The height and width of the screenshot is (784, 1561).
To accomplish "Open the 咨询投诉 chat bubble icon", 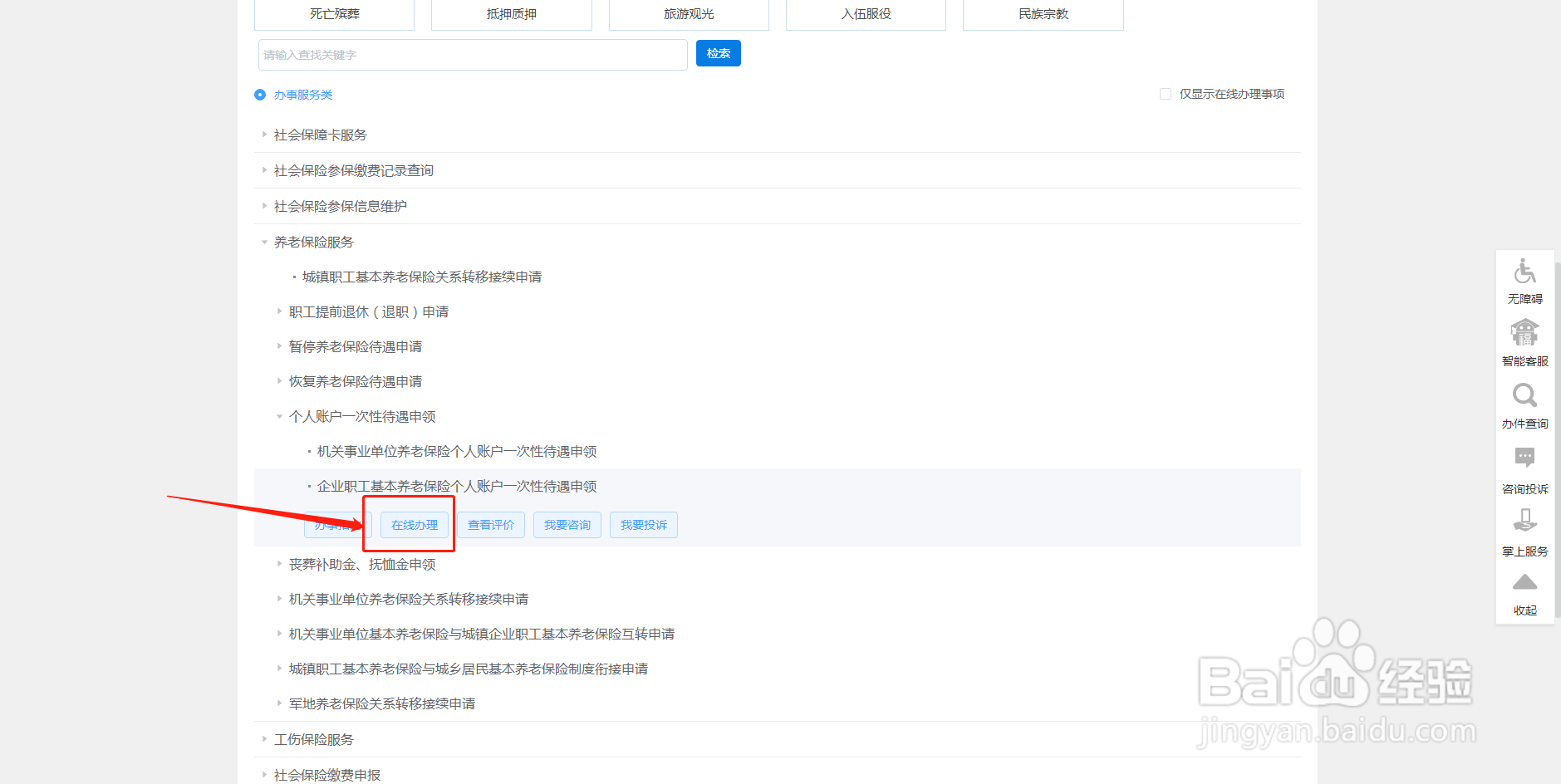I will (1524, 458).
